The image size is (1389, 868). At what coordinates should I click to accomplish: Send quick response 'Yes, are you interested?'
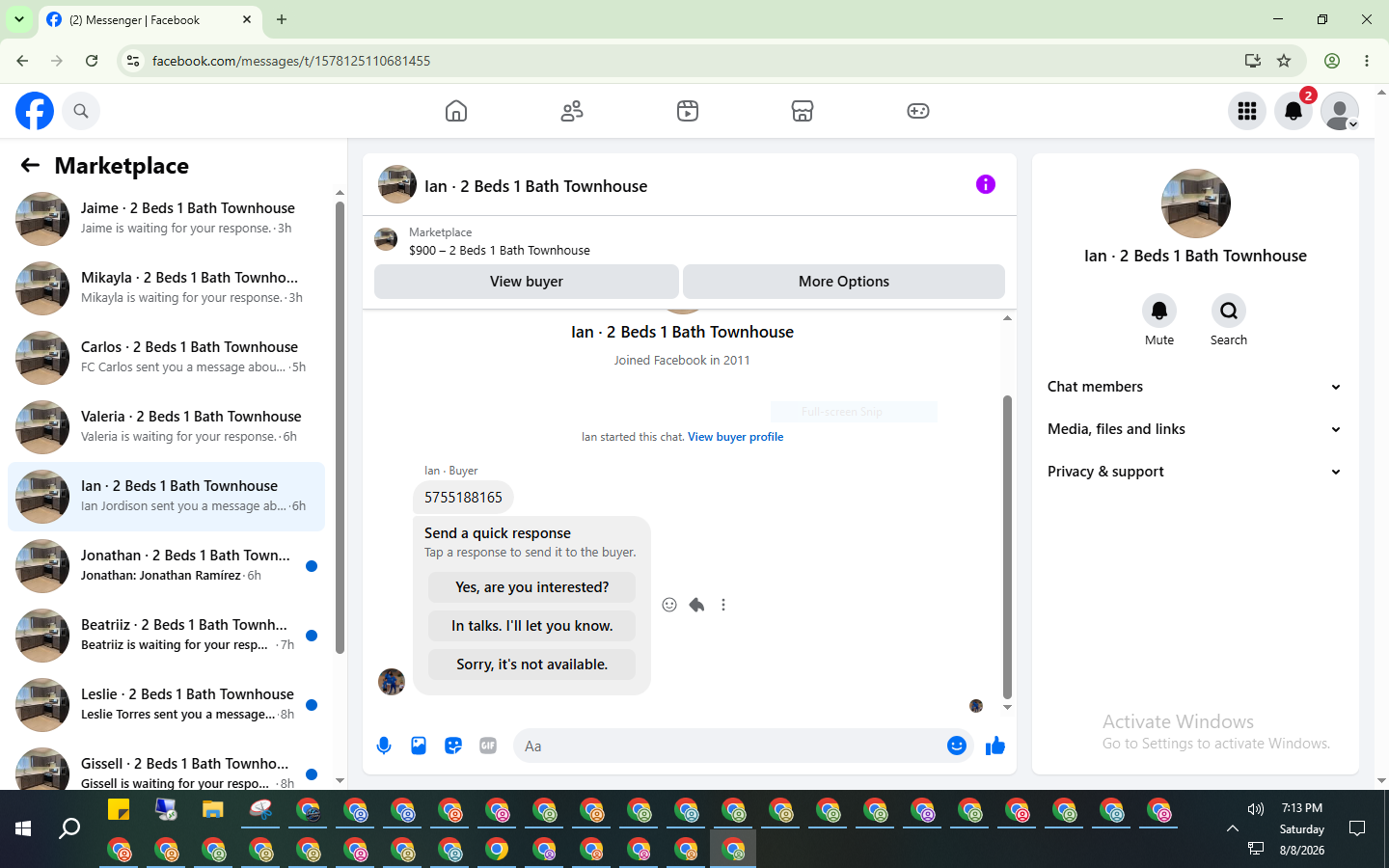(532, 587)
